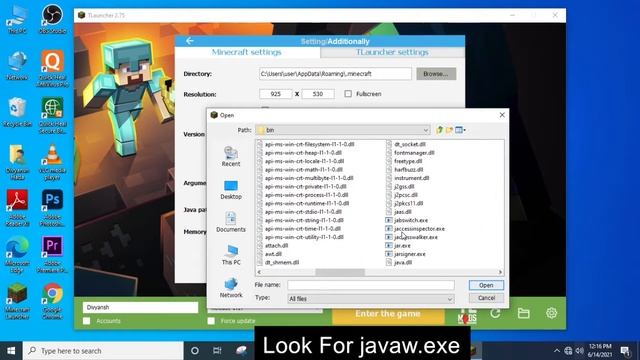Switch to TLauncher settings tab

click(392, 52)
